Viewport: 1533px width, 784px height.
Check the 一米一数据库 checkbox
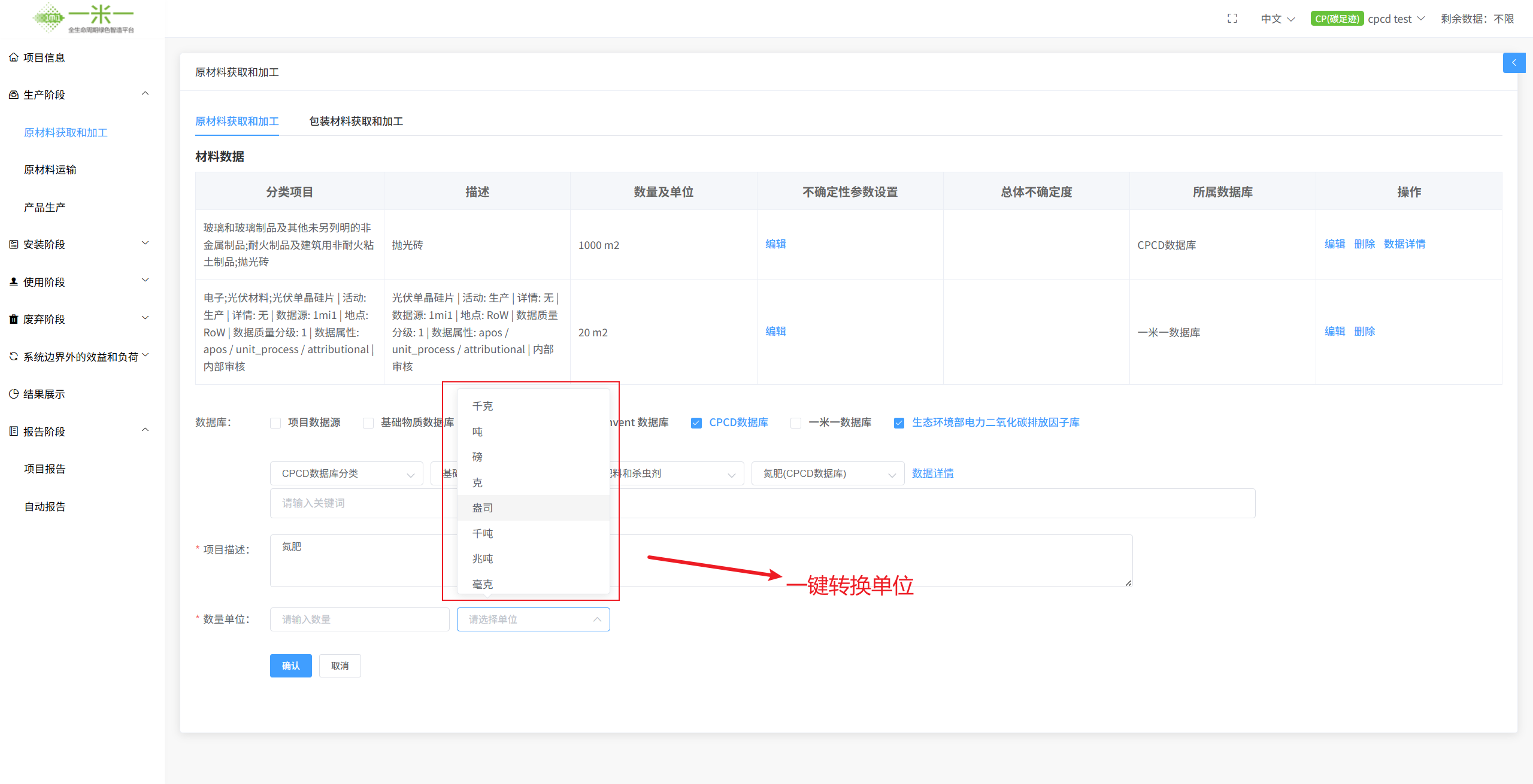796,423
